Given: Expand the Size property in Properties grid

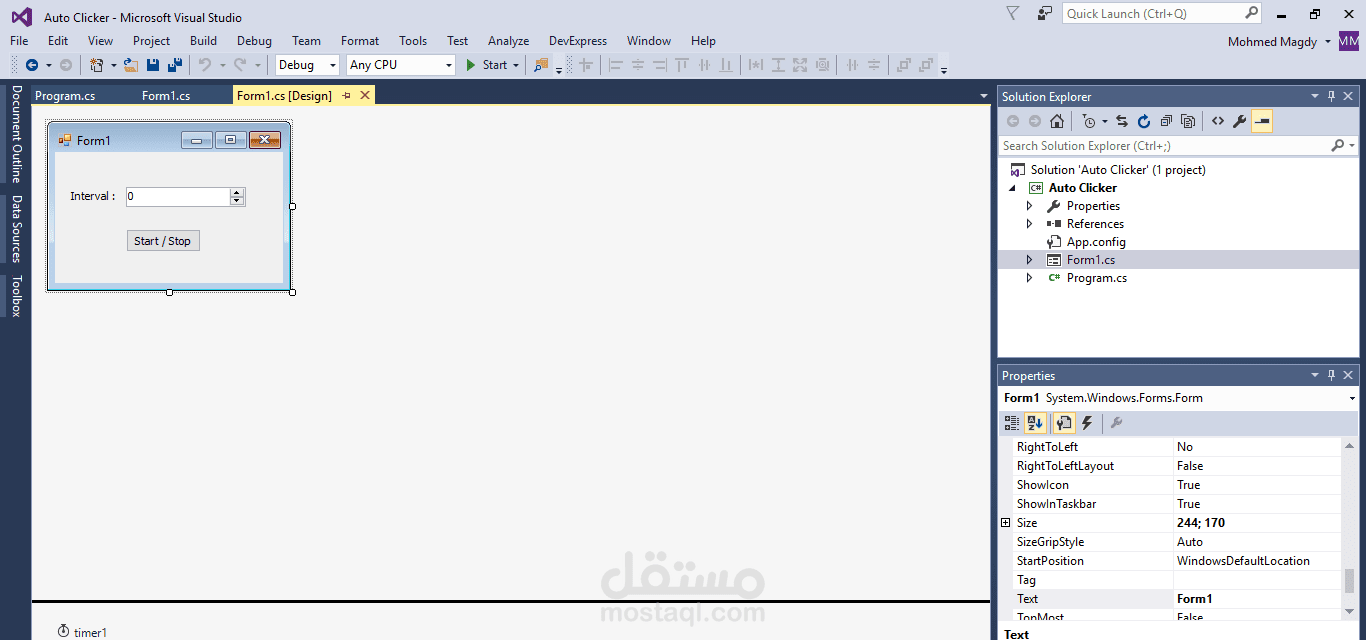Looking at the screenshot, I should tap(1006, 523).
